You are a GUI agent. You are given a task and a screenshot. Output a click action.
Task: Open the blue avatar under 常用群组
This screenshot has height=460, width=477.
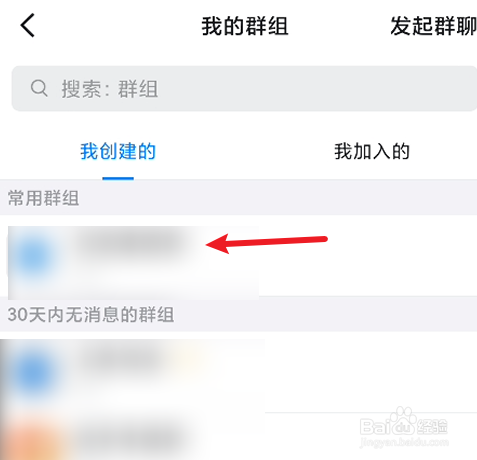[x=33, y=256]
